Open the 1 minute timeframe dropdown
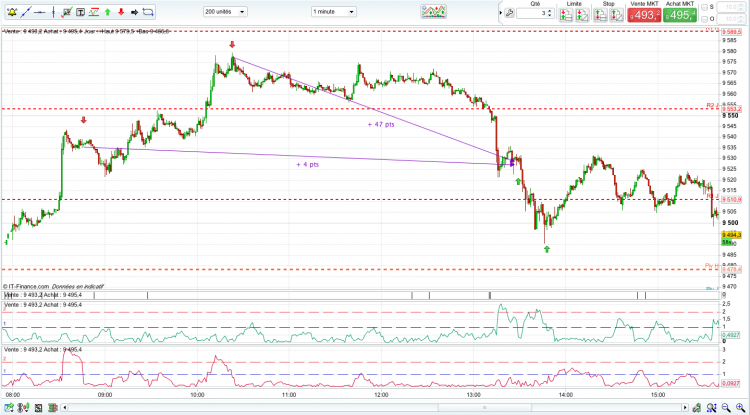Viewport: 750px width, 415px height. click(x=334, y=11)
